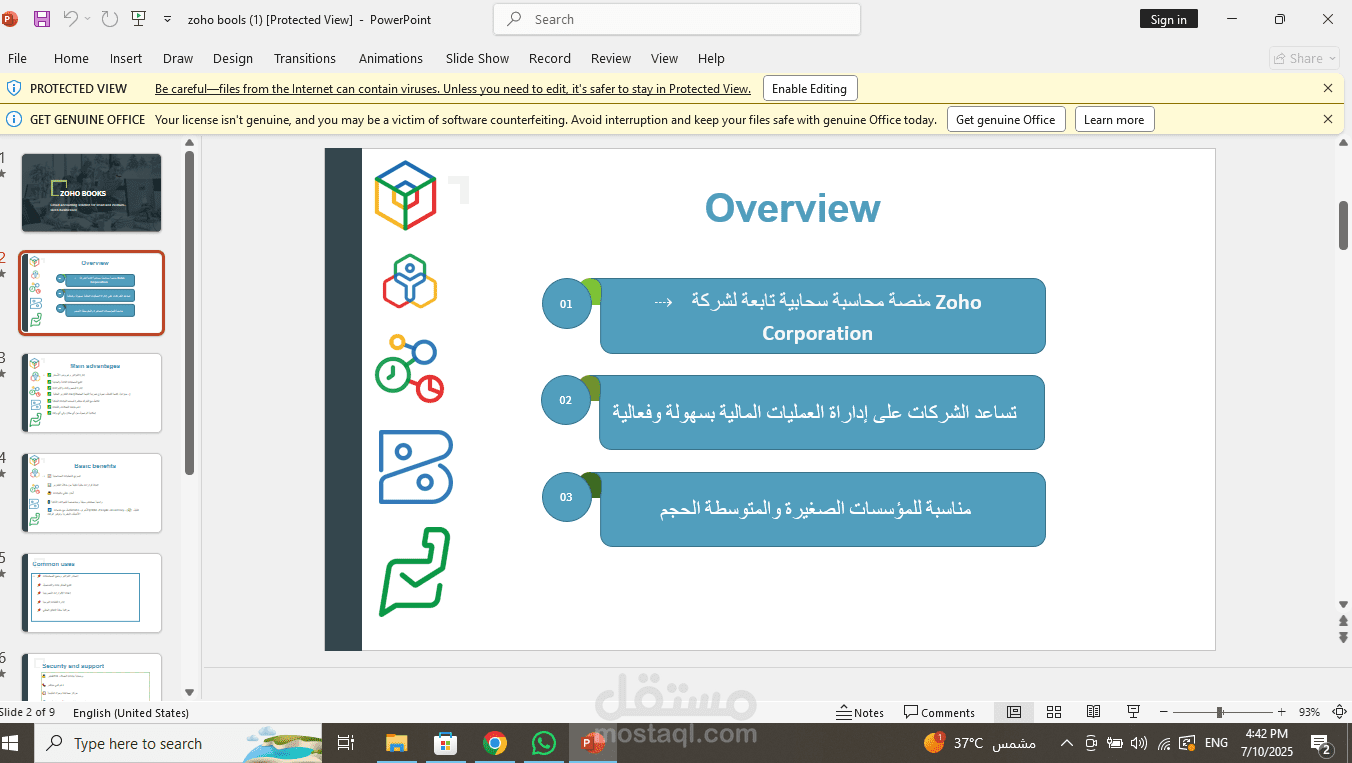Open the Draw tab
Screen dimensions: 1352x763
pos(178,58)
